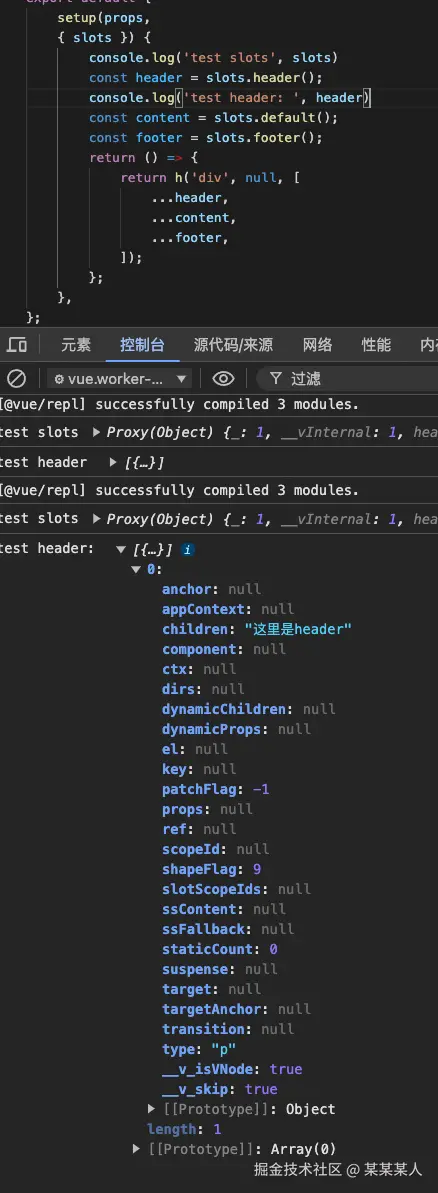This screenshot has height=1193, width=438.
Task: Toggle the device toolbar icon
Action: coord(17,345)
